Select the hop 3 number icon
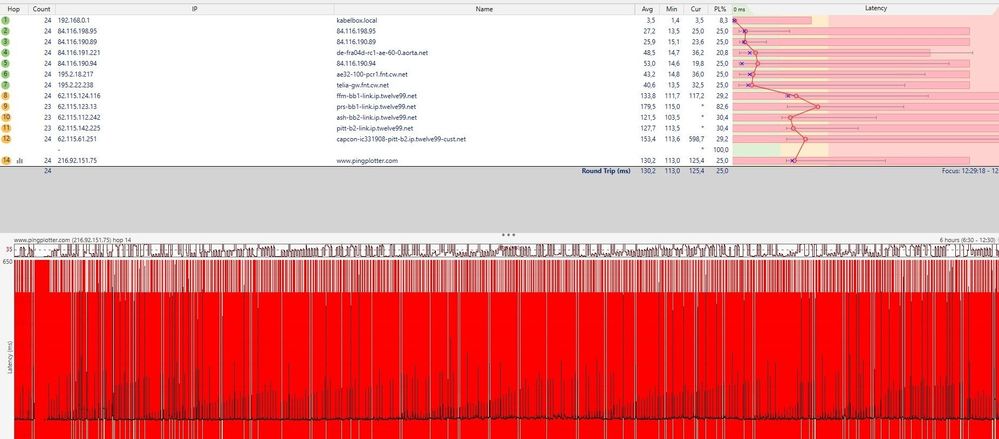 (6, 42)
